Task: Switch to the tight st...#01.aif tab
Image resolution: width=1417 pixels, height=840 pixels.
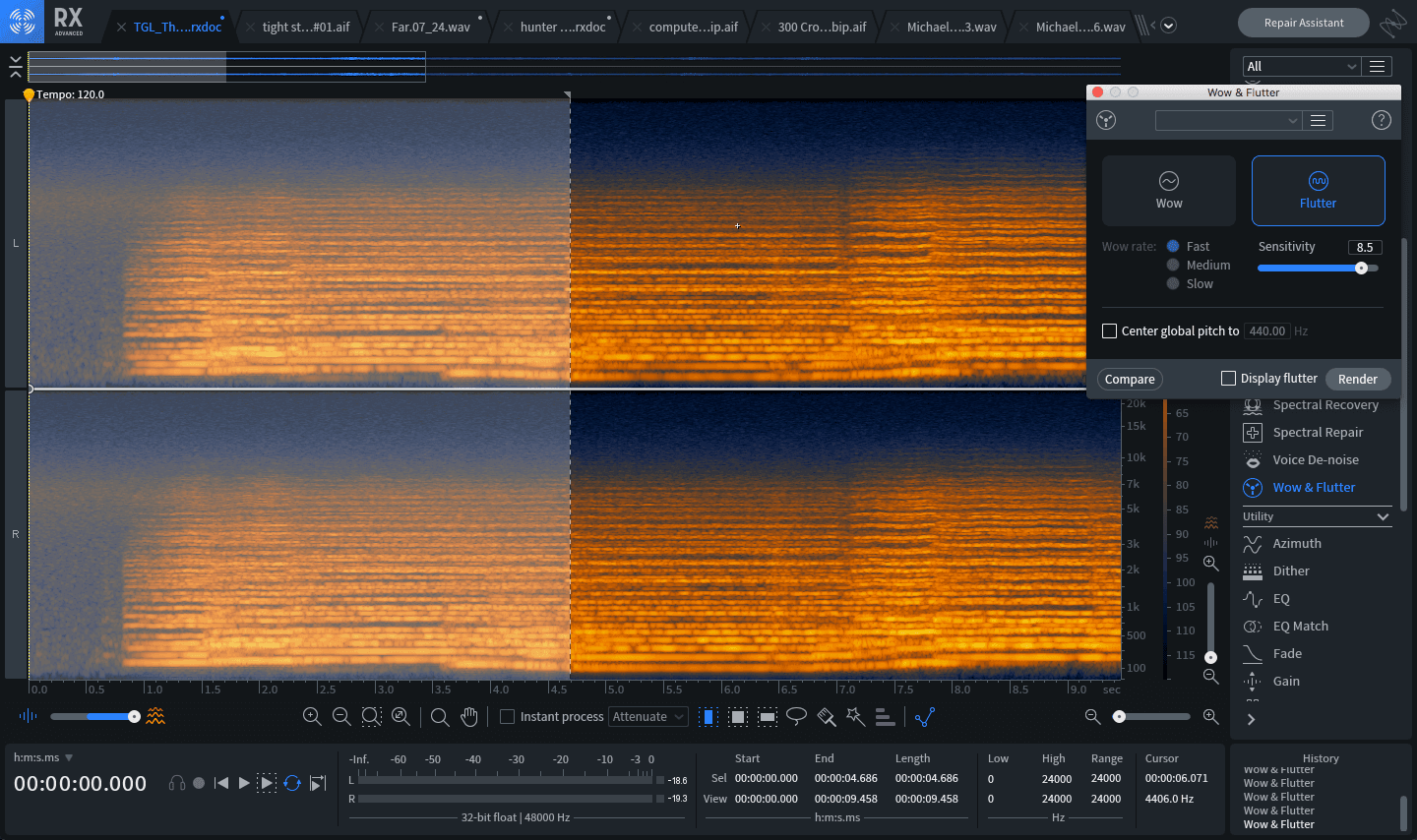Action: point(306,27)
